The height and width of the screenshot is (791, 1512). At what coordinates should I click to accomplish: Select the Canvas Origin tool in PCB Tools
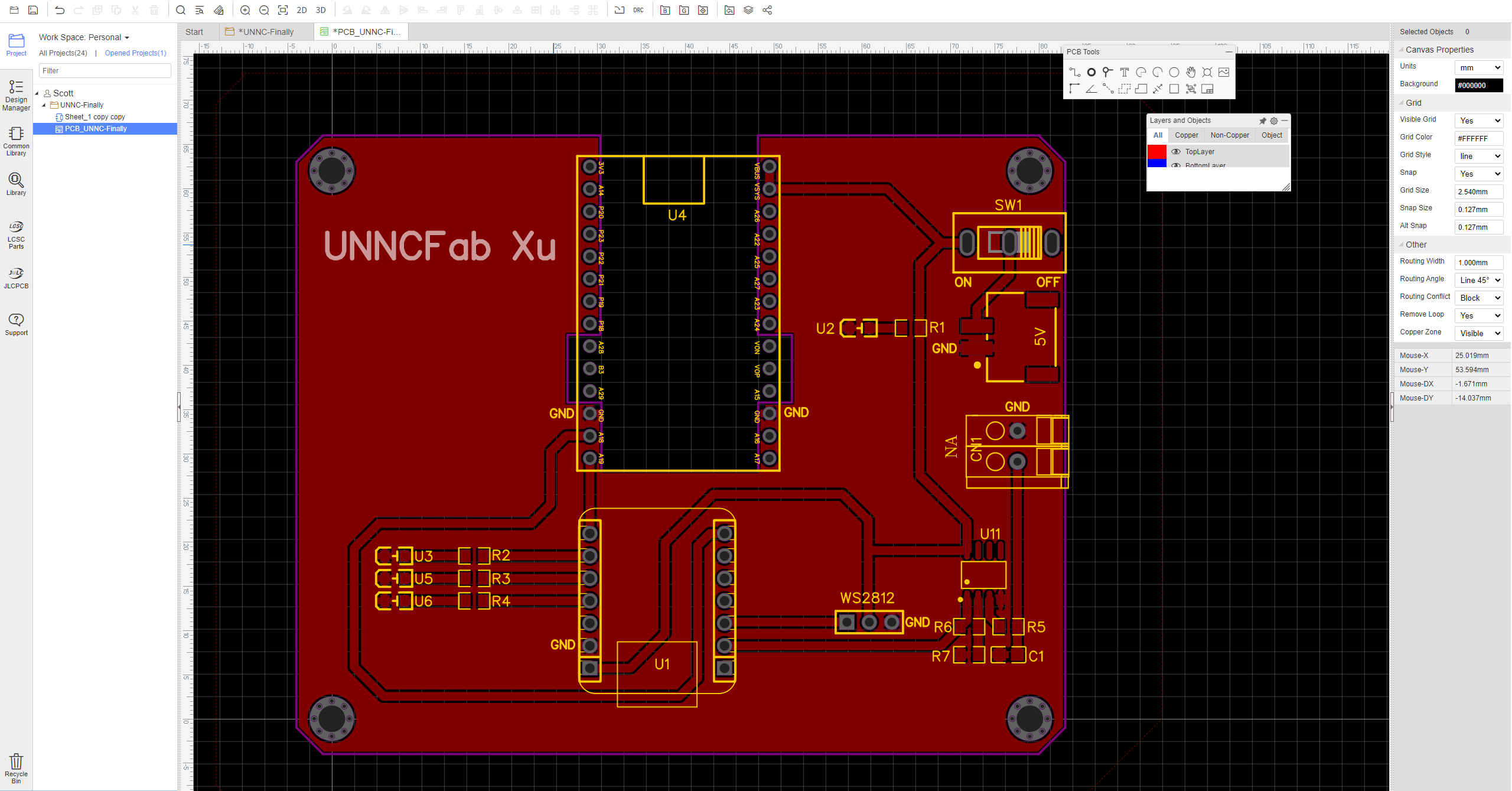click(x=1074, y=89)
